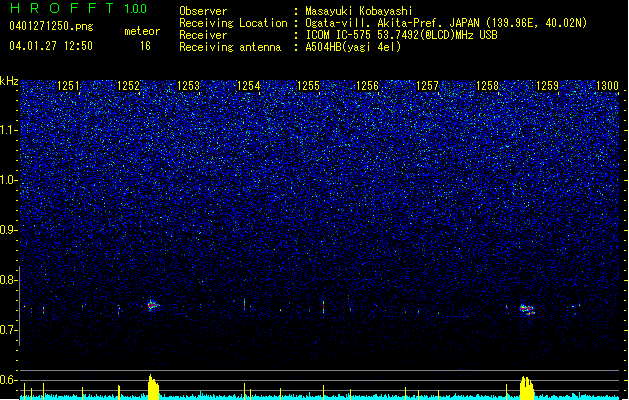Click the 'Receiver' field label
The image size is (629, 400).
pyautogui.click(x=203, y=35)
